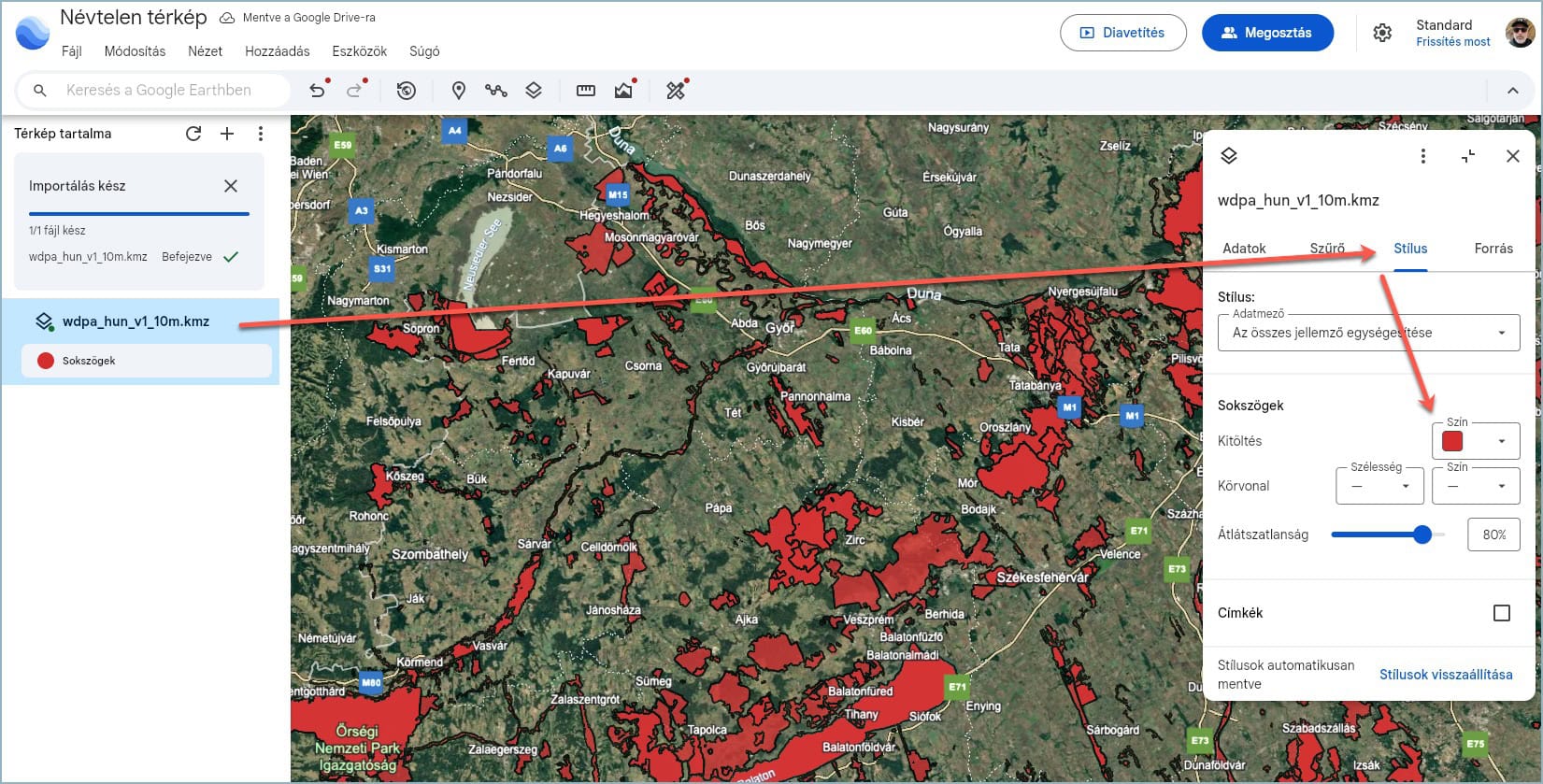The width and height of the screenshot is (1543, 784).
Task: Open settings gear icon
Action: 1382,33
